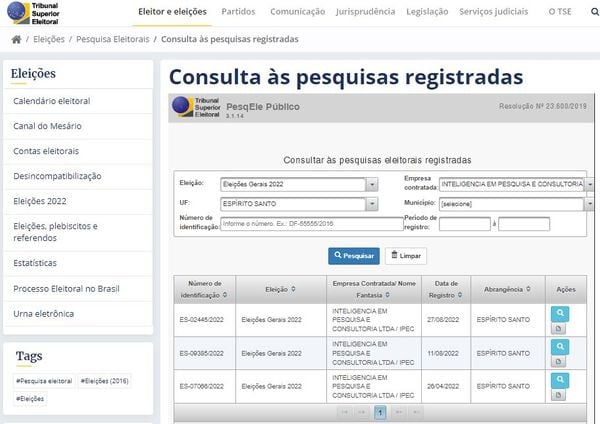The height and width of the screenshot is (424, 600).
Task: Open document icon for ES-09395/2022
Action: point(558,361)
